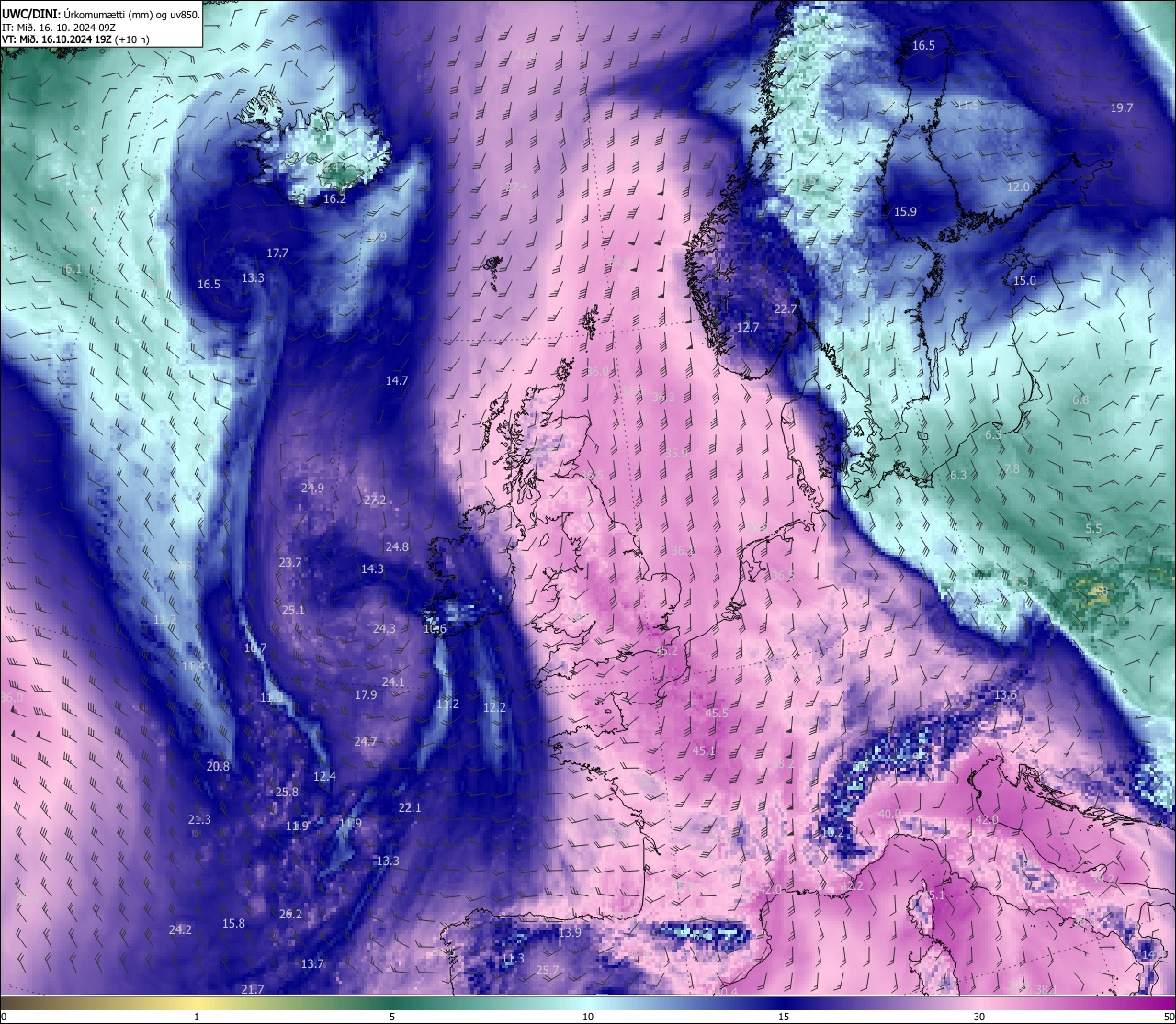
Task: Click the 14.3 value label
Action: tap(372, 568)
